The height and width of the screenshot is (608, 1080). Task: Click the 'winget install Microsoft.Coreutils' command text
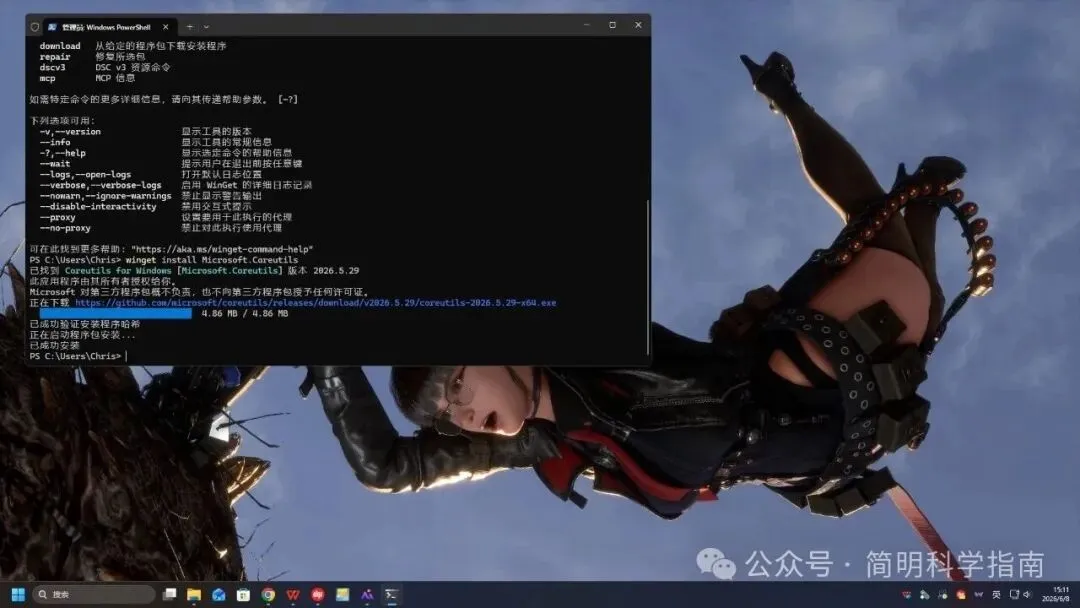coord(211,260)
